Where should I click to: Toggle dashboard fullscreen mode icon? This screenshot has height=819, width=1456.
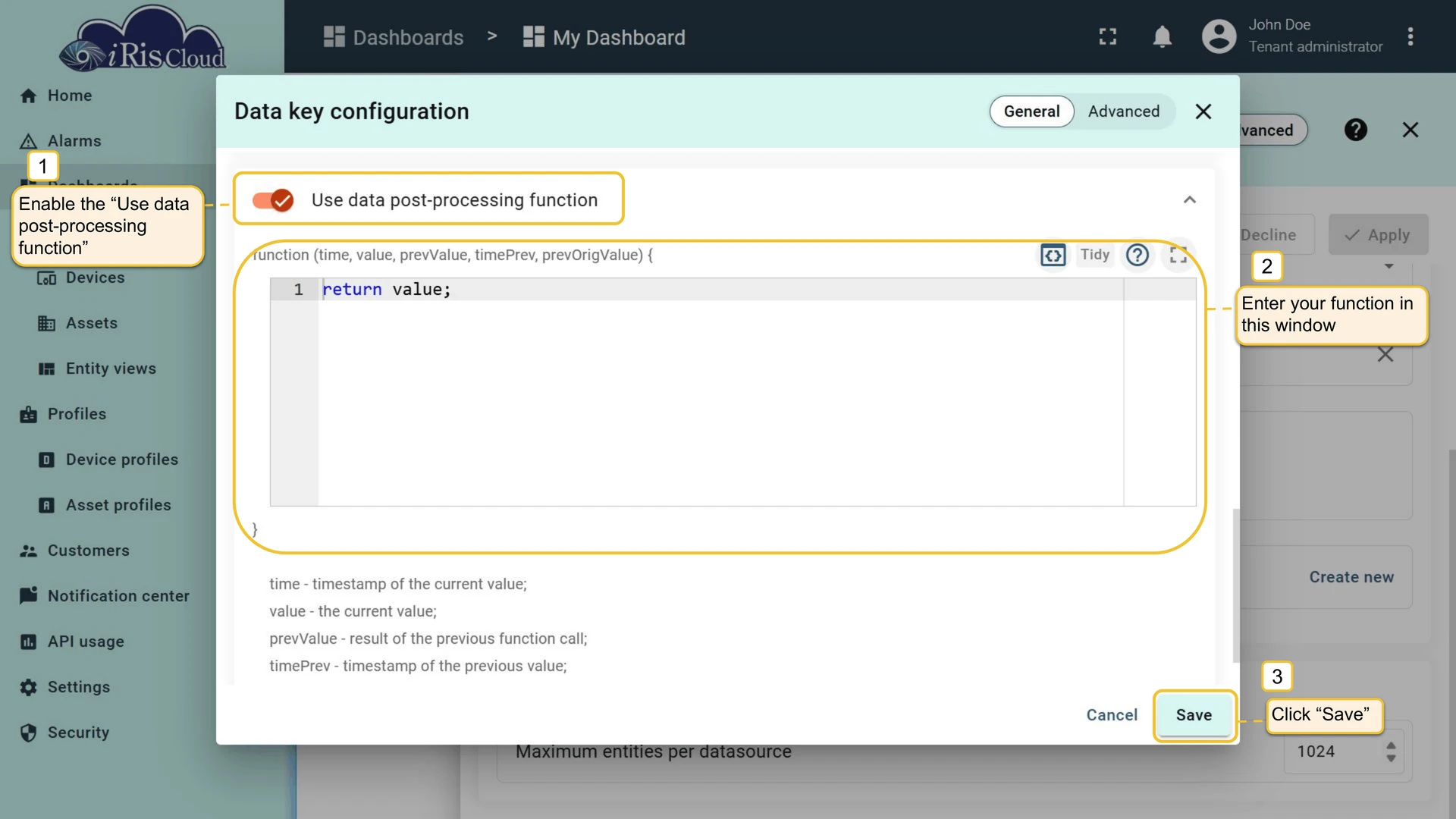coord(1108,36)
